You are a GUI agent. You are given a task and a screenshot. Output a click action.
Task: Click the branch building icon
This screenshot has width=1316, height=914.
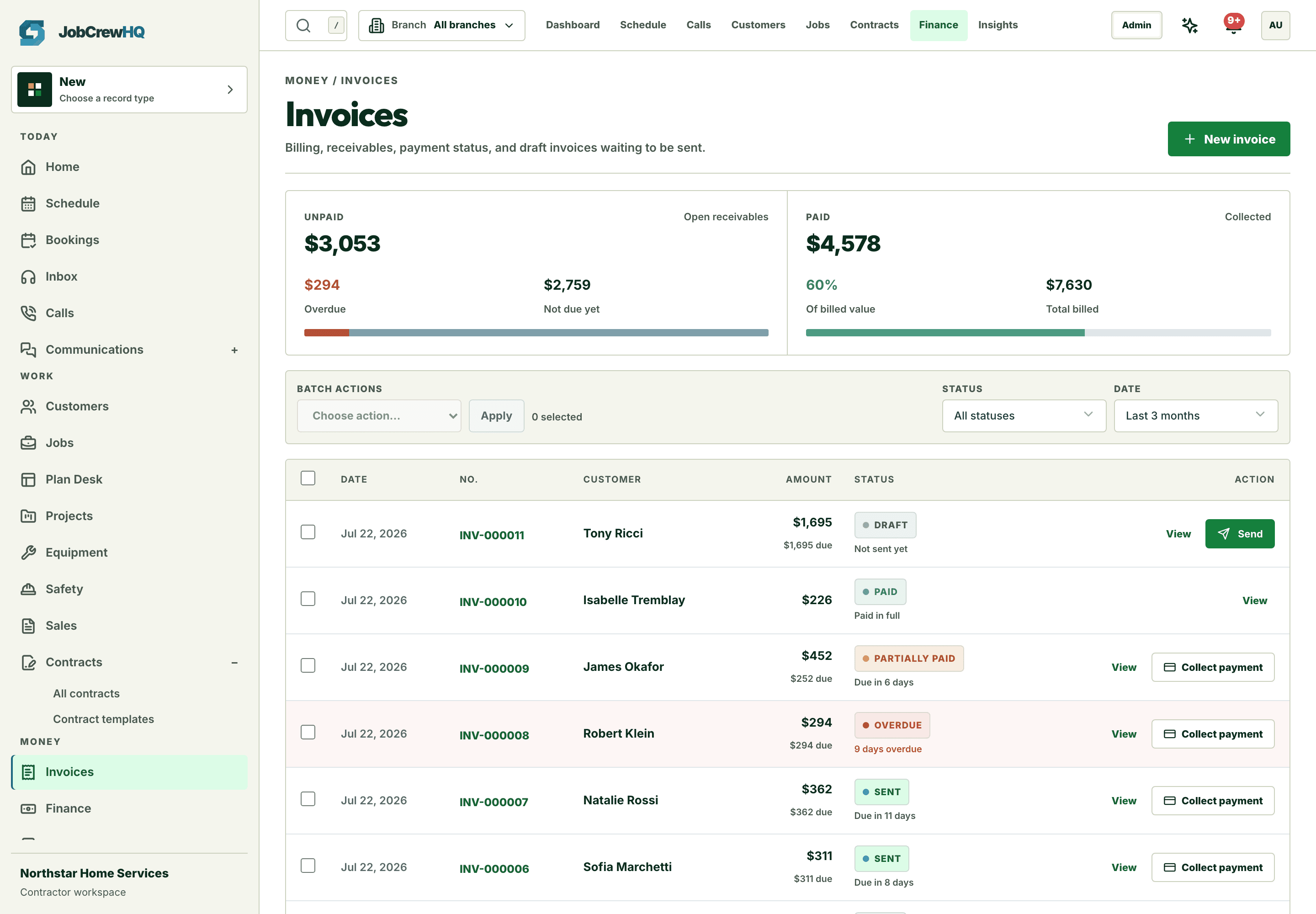coord(376,25)
